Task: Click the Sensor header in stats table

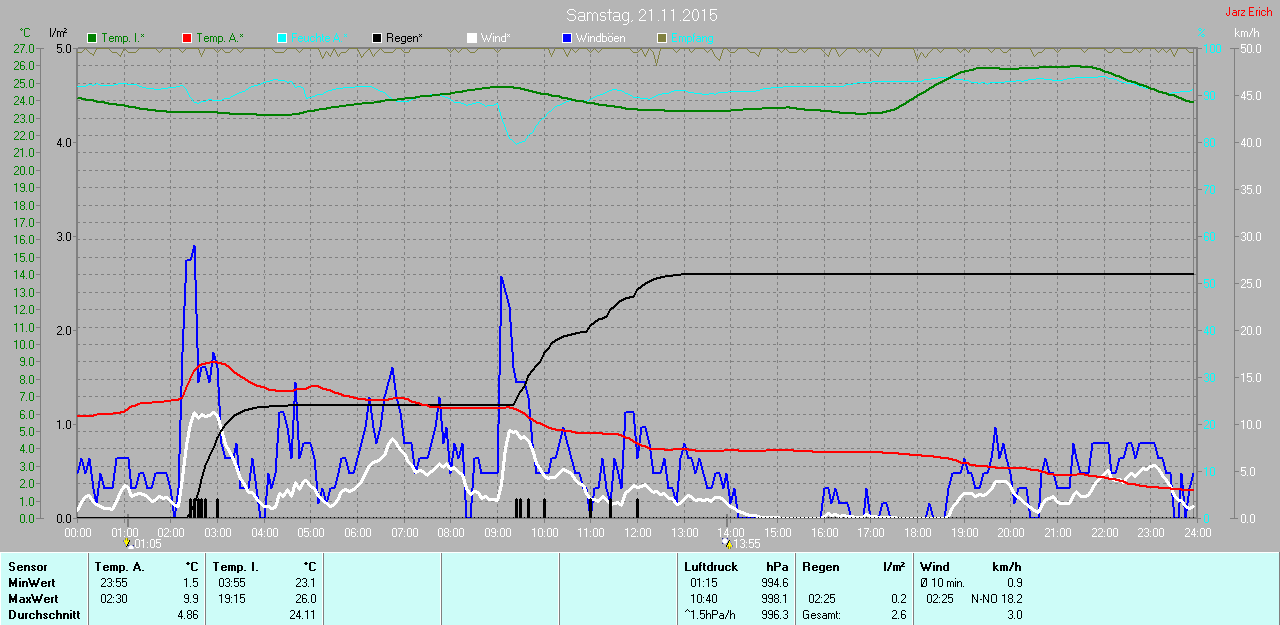Action: coord(27,567)
